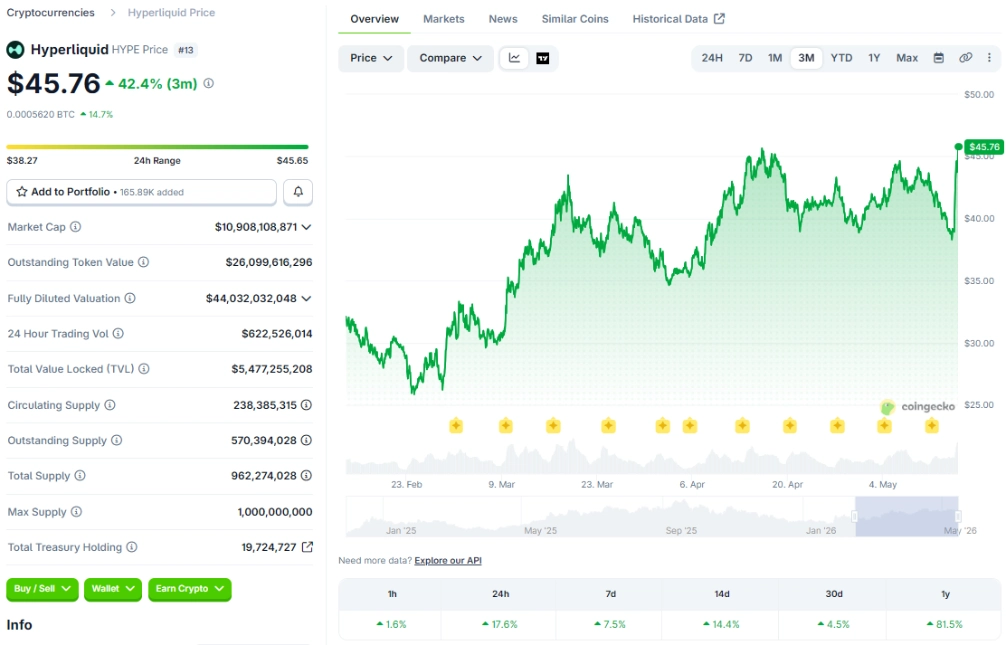
Task: Open the Explore our API link
Action: [448, 560]
